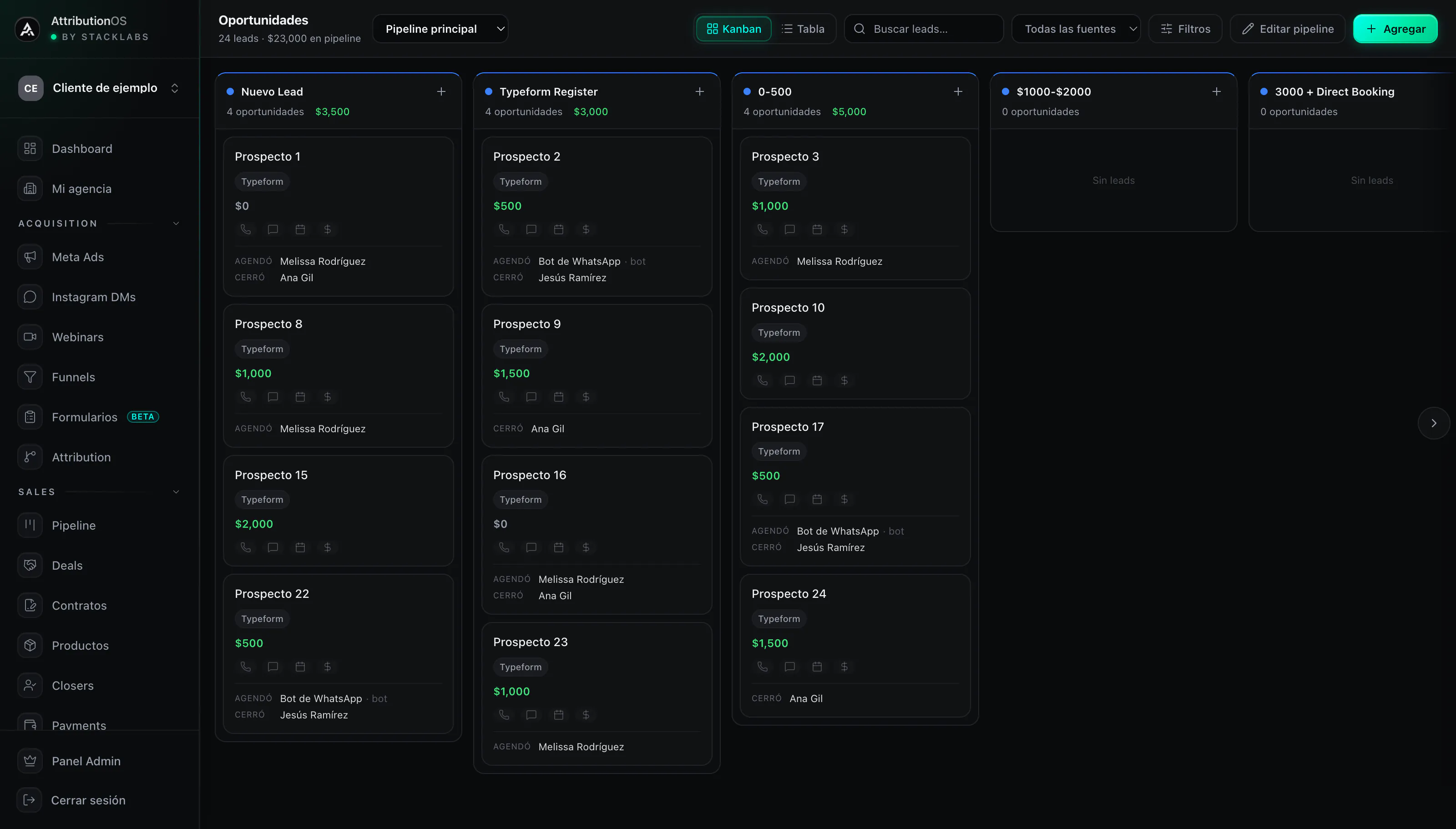Click Editar pipeline button
The image size is (1456, 829).
pos(1288,29)
